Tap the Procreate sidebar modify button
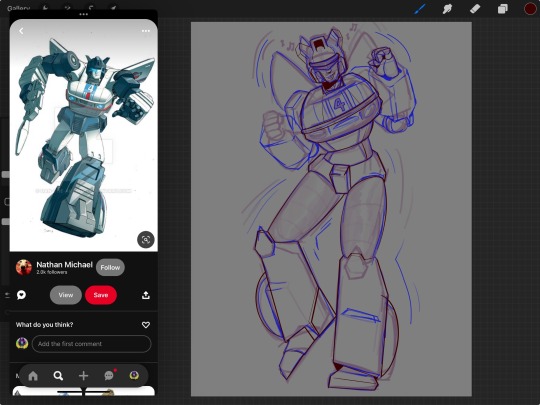The width and height of the screenshot is (540, 405). point(7,201)
